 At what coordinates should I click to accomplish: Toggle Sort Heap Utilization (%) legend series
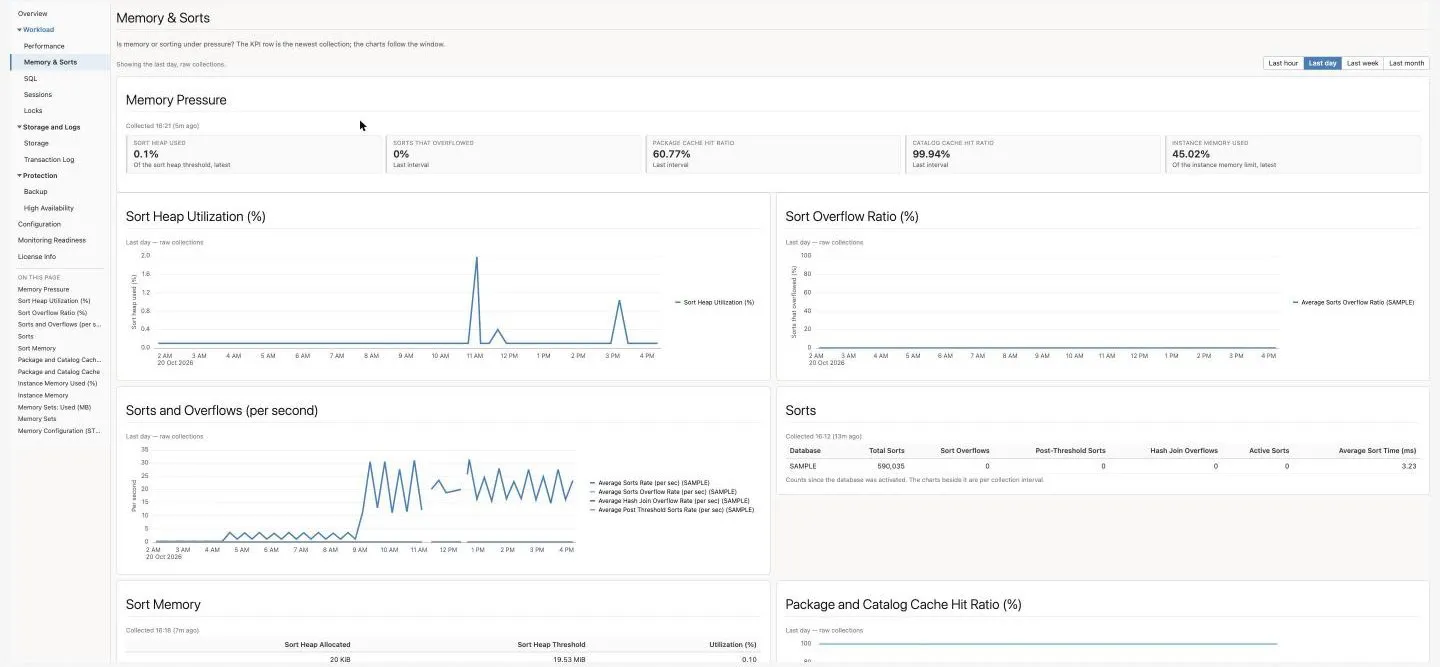[x=714, y=302]
